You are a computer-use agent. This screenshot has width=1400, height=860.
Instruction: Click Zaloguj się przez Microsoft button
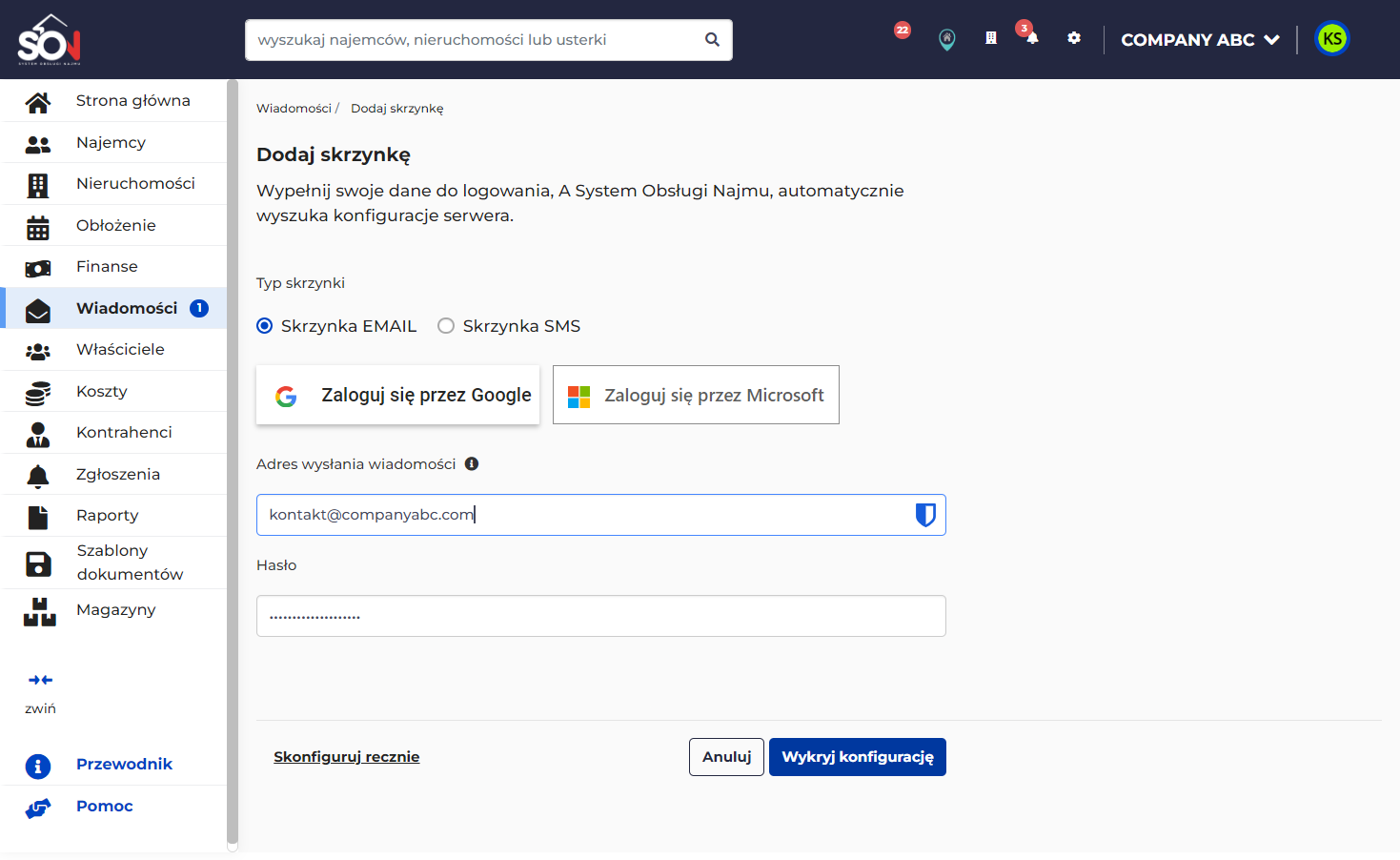tap(696, 395)
